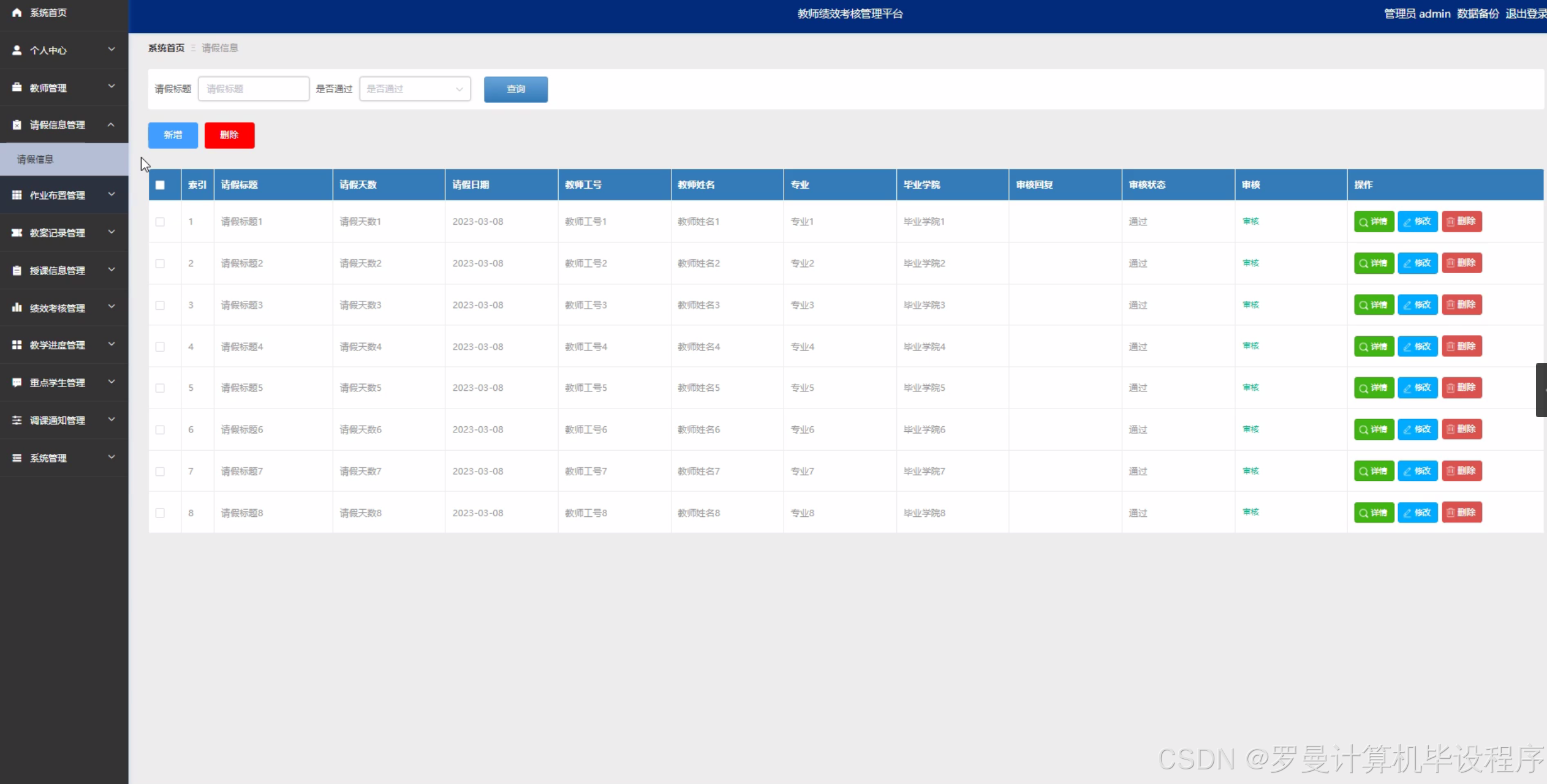This screenshot has width=1547, height=784.
Task: Click the chat icon for 重点学生管理
Action: 17,382
